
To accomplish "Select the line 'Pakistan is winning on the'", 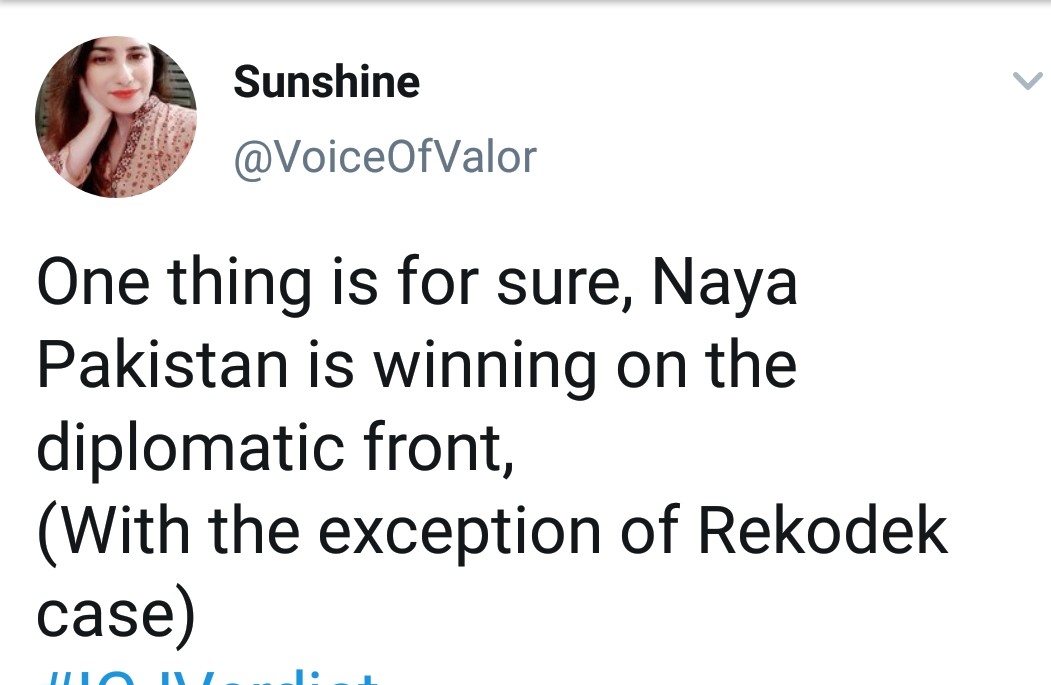I will tap(417, 366).
